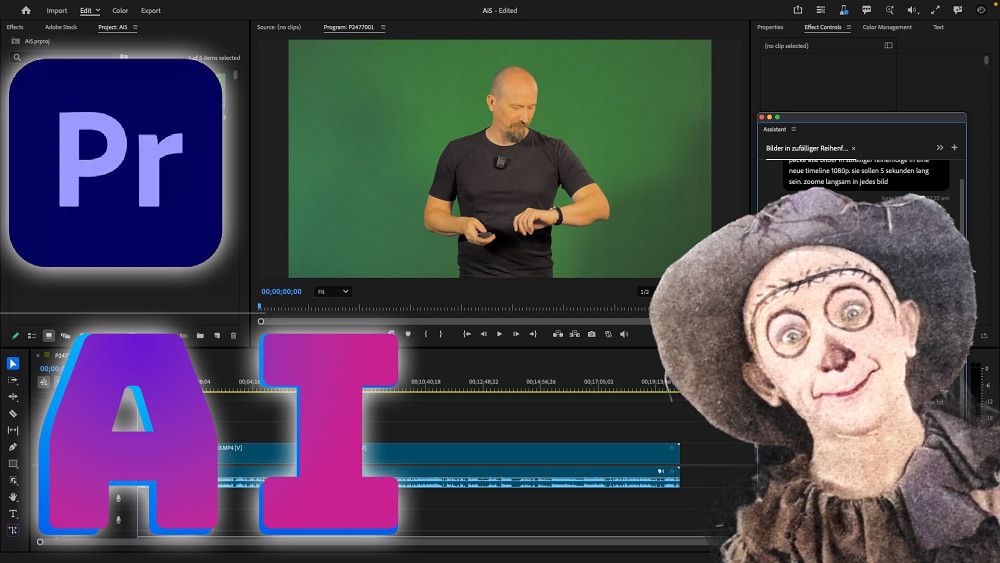Toggle the eye visibility icon in header

(x=981, y=10)
